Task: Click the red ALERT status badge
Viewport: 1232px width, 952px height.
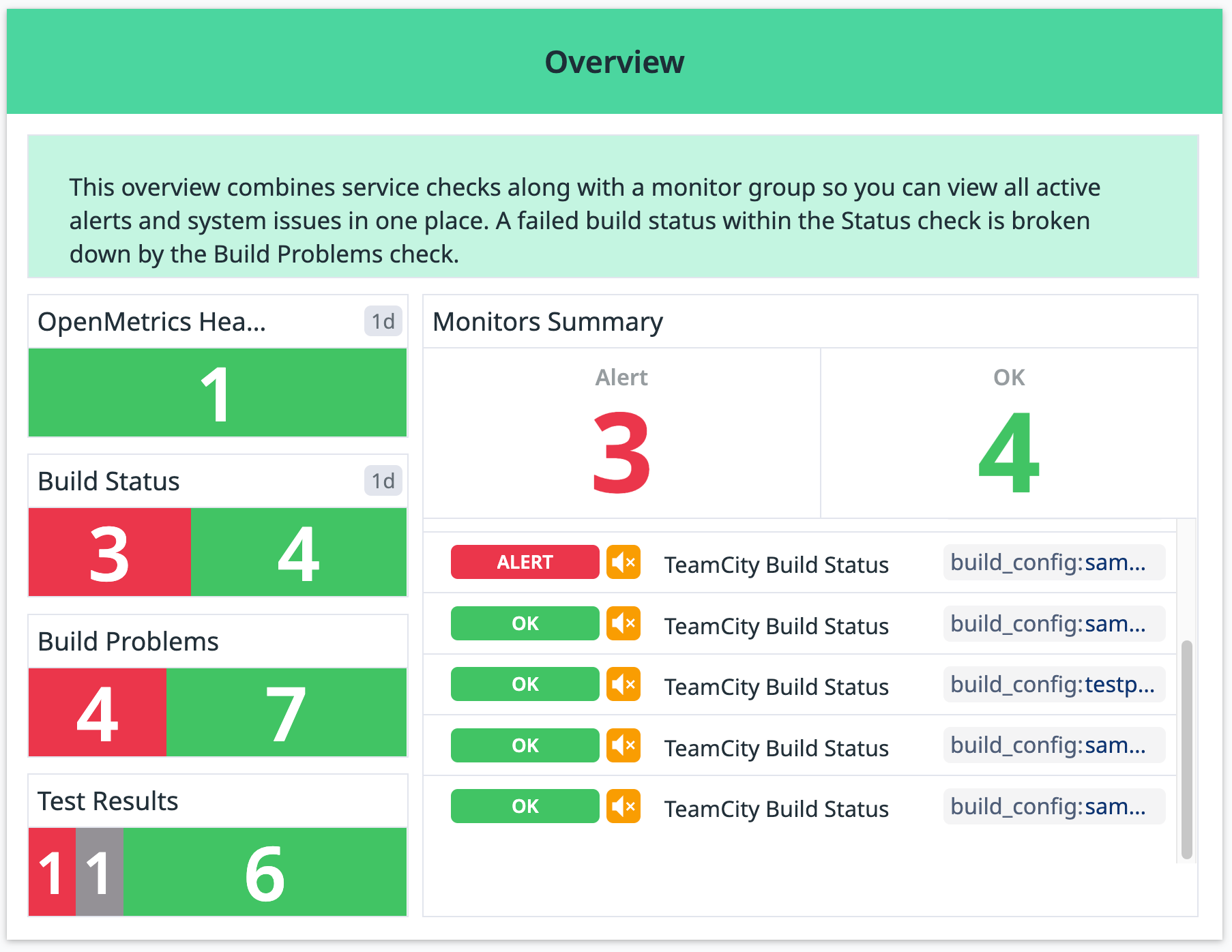Action: 524,562
